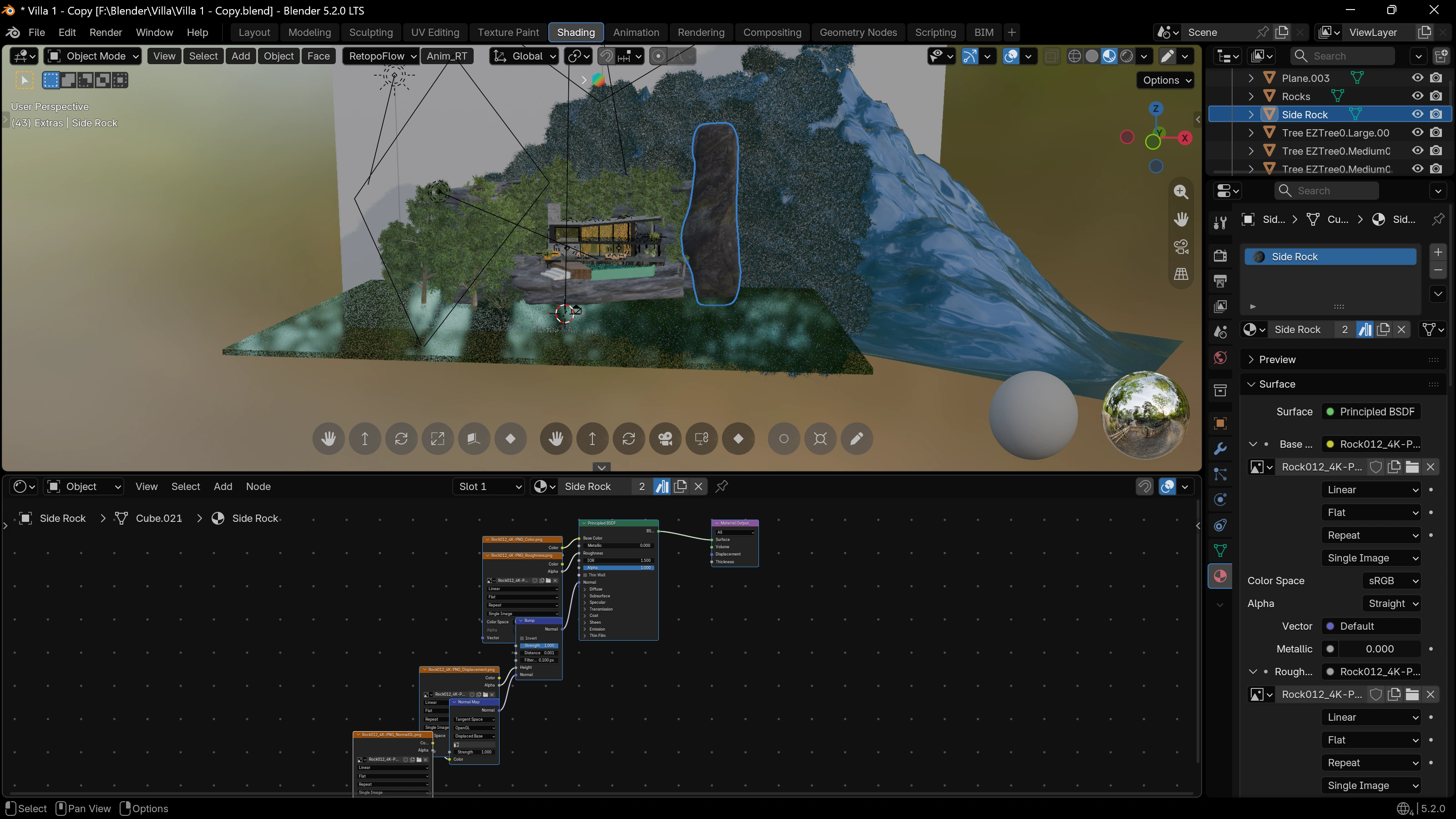Open the Global orientation dropdown

[x=524, y=56]
